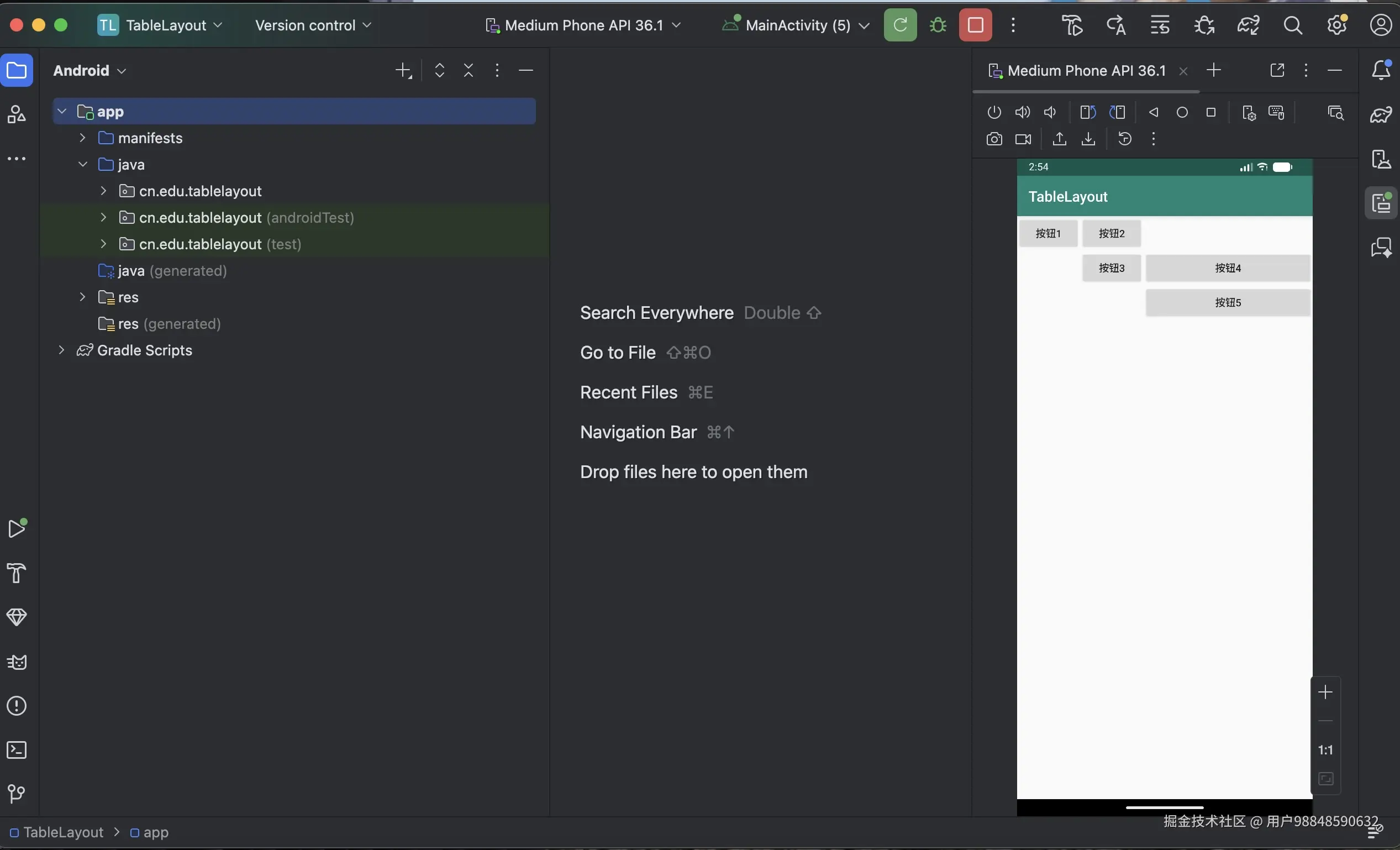Select cn.edu.tablelayout (androidTest) package
Viewport: 1400px width, 850px height.
click(246, 218)
